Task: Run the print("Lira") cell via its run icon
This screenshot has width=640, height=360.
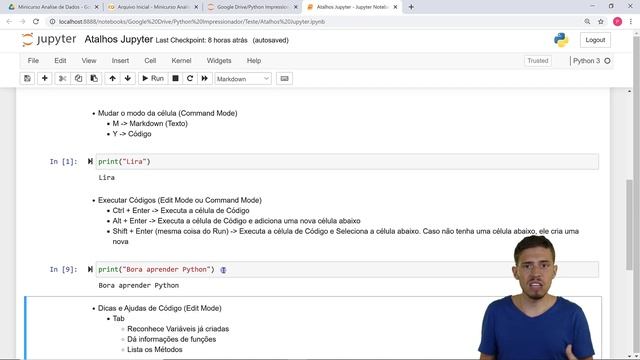Action: [90, 161]
